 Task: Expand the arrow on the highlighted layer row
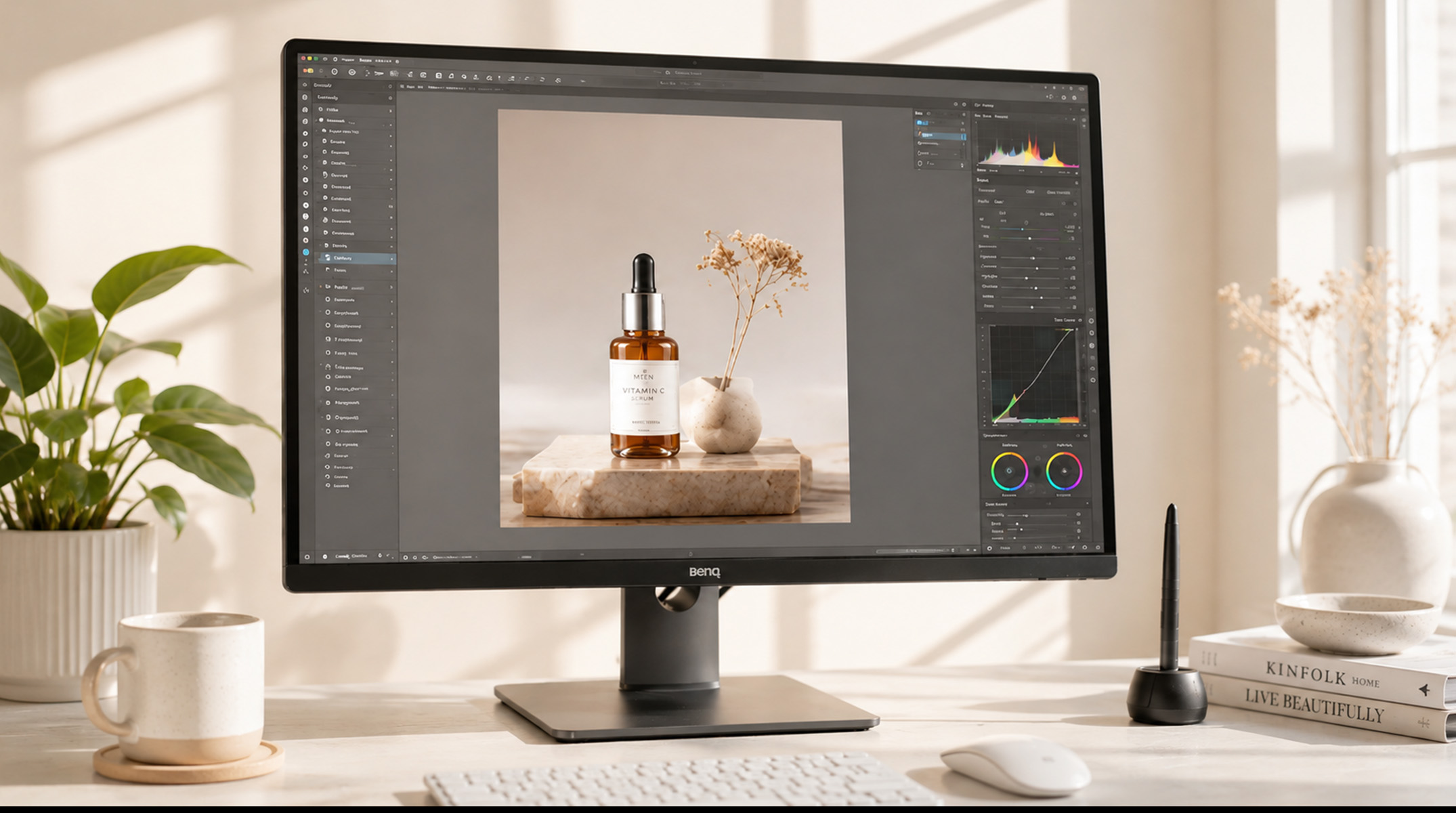391,259
